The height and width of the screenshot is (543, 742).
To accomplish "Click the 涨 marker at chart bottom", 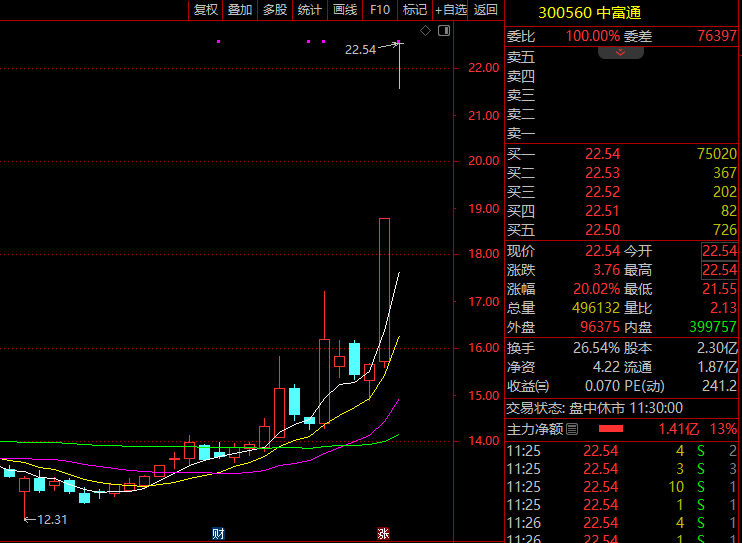I will [x=383, y=534].
